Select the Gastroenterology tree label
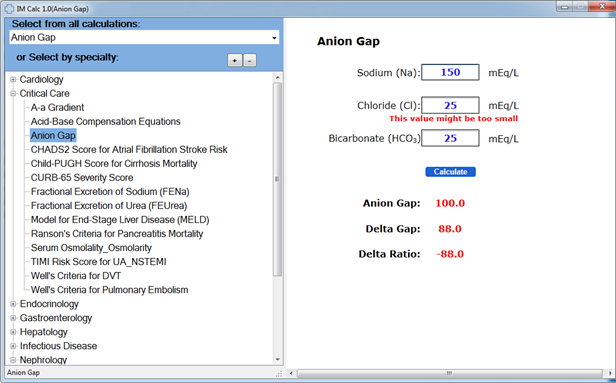The image size is (616, 383). (x=56, y=318)
